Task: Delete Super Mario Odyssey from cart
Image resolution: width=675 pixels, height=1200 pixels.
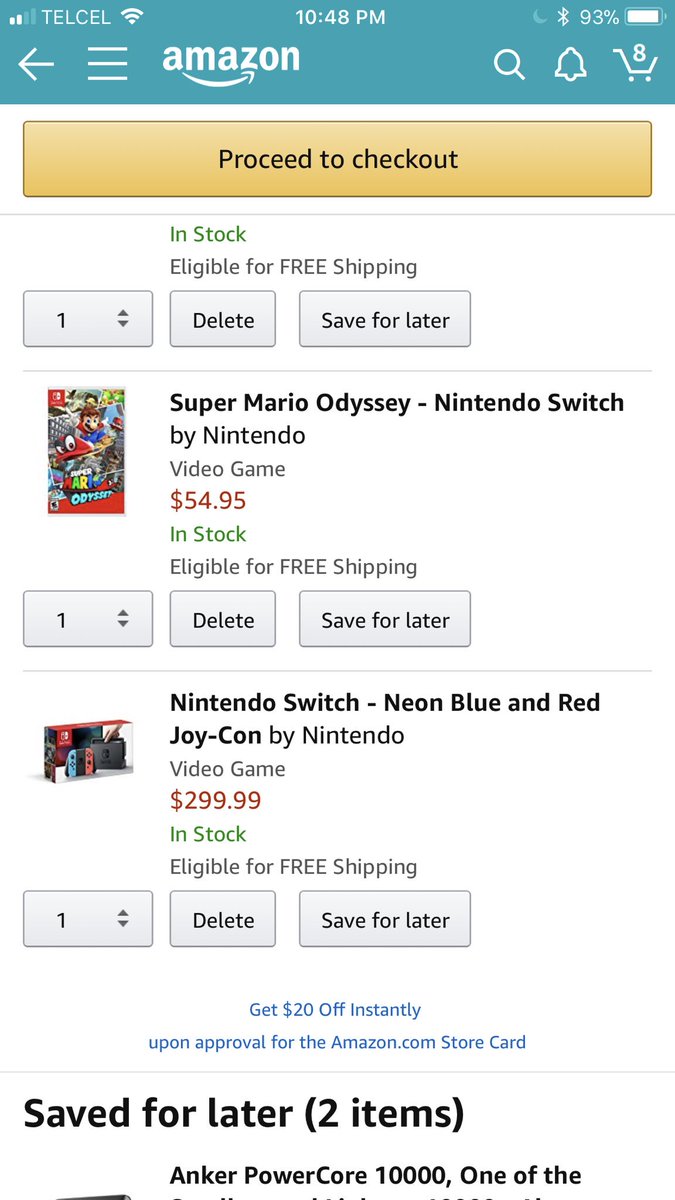Action: [223, 620]
